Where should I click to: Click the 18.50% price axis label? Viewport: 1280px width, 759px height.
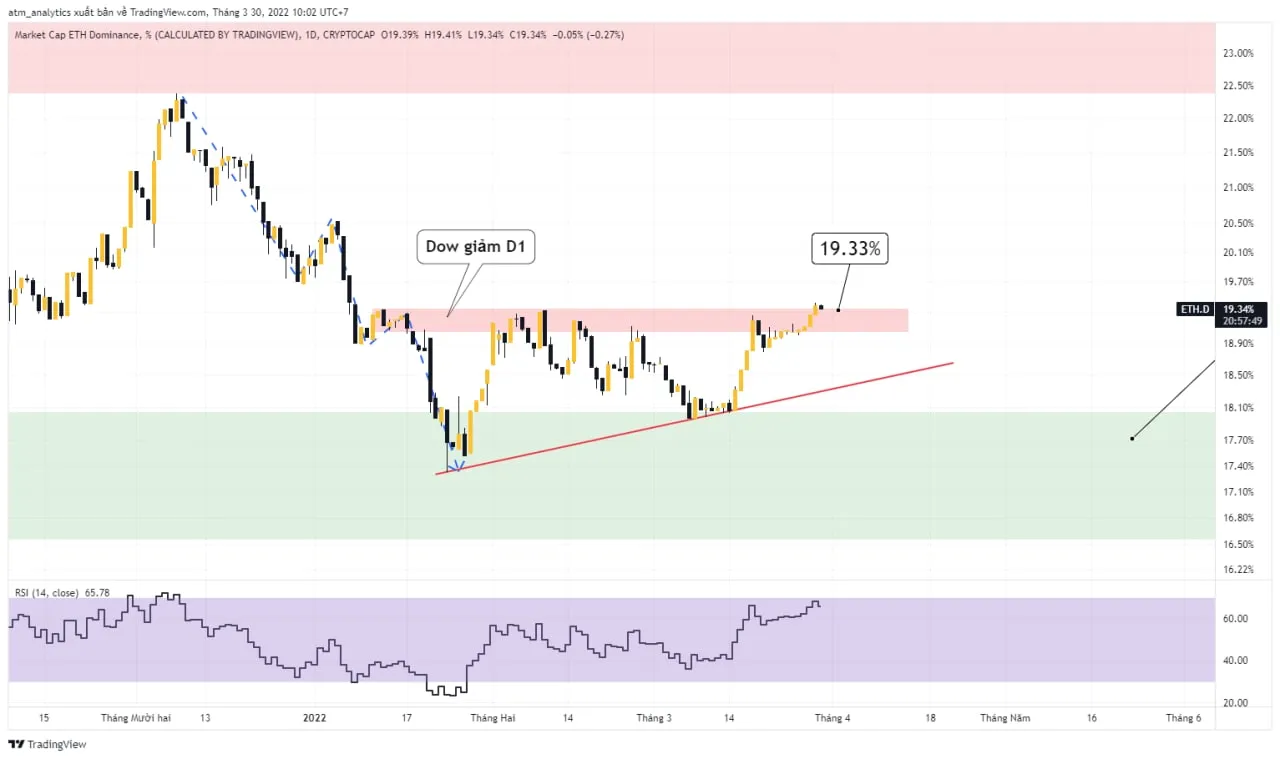coord(1238,375)
